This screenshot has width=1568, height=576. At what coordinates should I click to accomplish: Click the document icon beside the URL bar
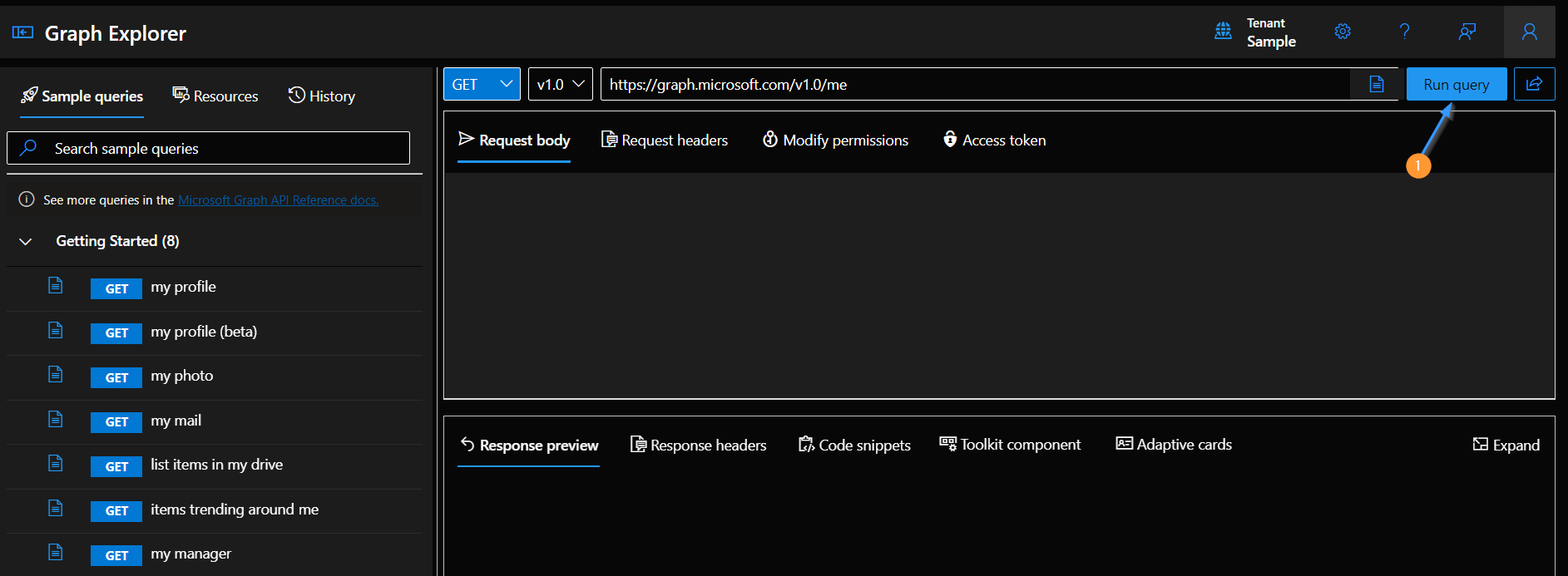[x=1377, y=84]
